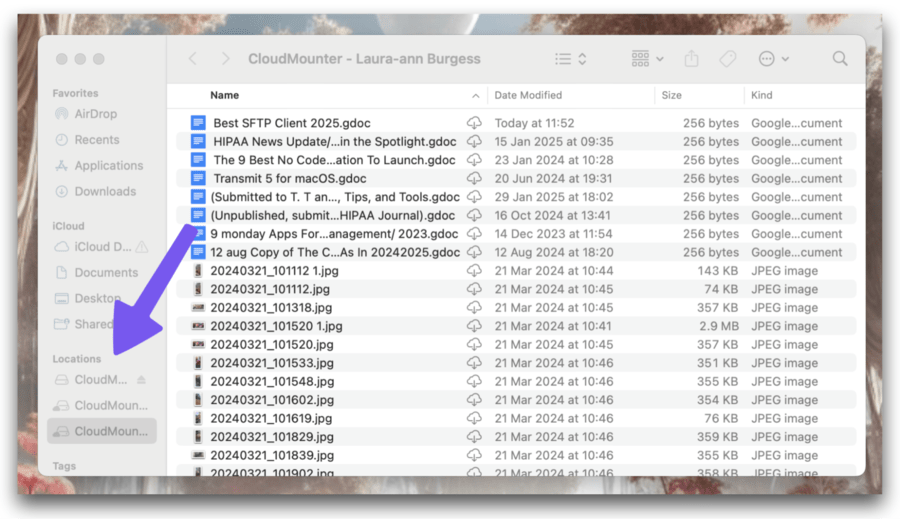Select Submitted to T. T an... gdoc
Image resolution: width=900 pixels, height=519 pixels.
pyautogui.click(x=335, y=197)
